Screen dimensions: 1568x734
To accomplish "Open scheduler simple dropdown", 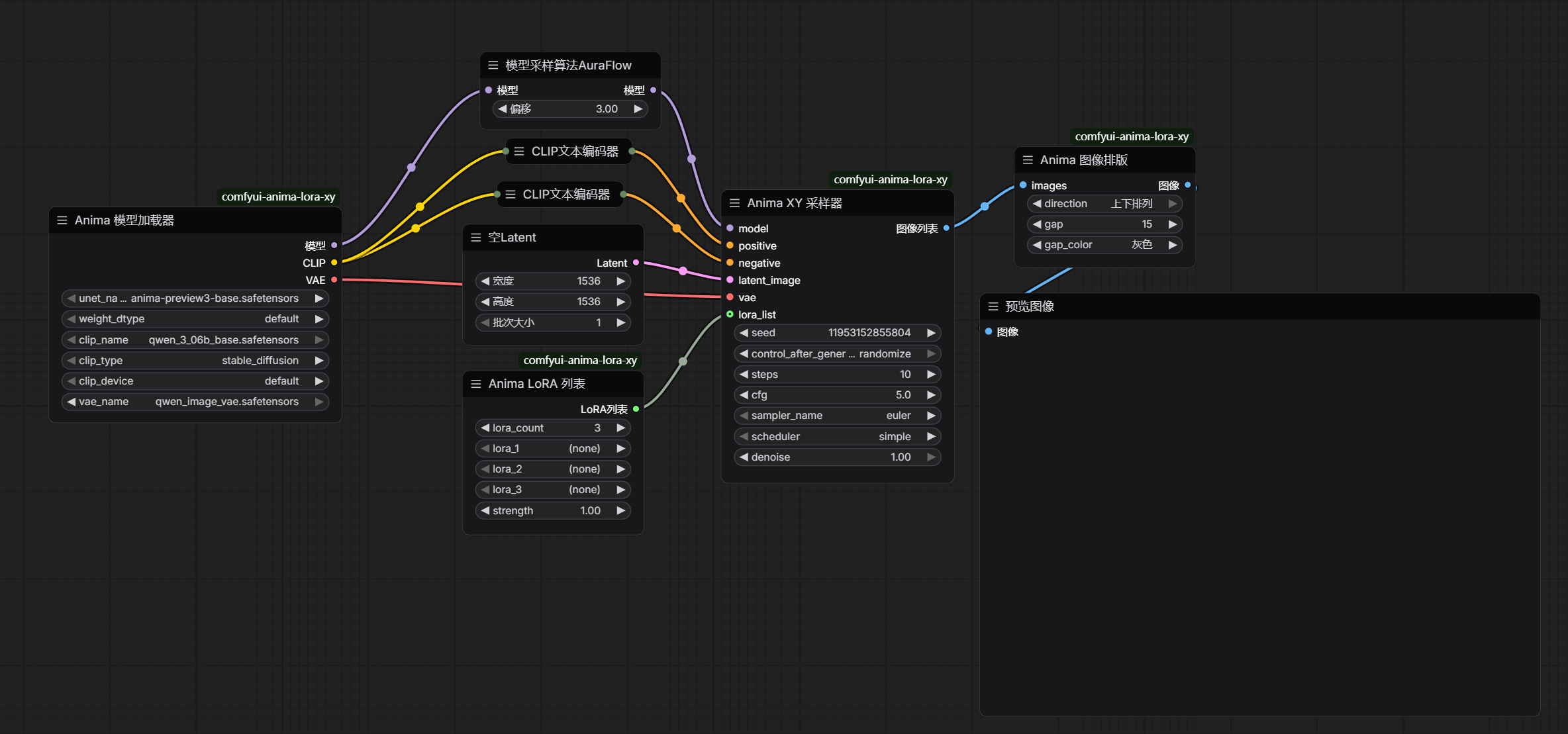I will (838, 437).
